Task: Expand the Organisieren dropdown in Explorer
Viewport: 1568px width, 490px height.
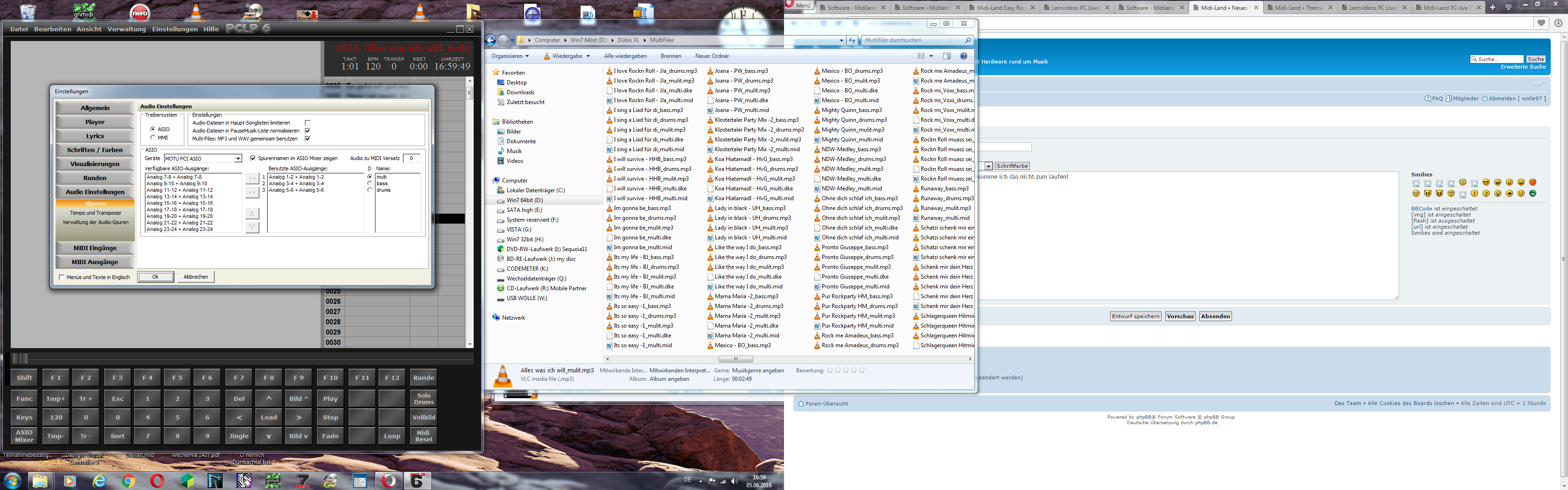Action: tap(510, 56)
